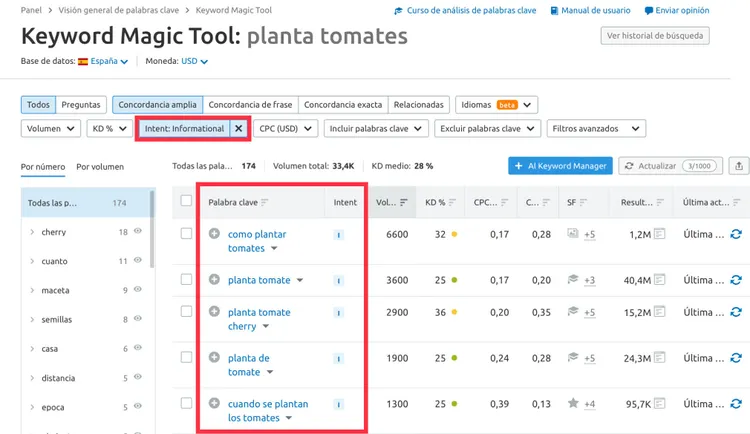Open Excluir palabras clave dropdown
Viewport: 750px width, 434px height.
[487, 128]
